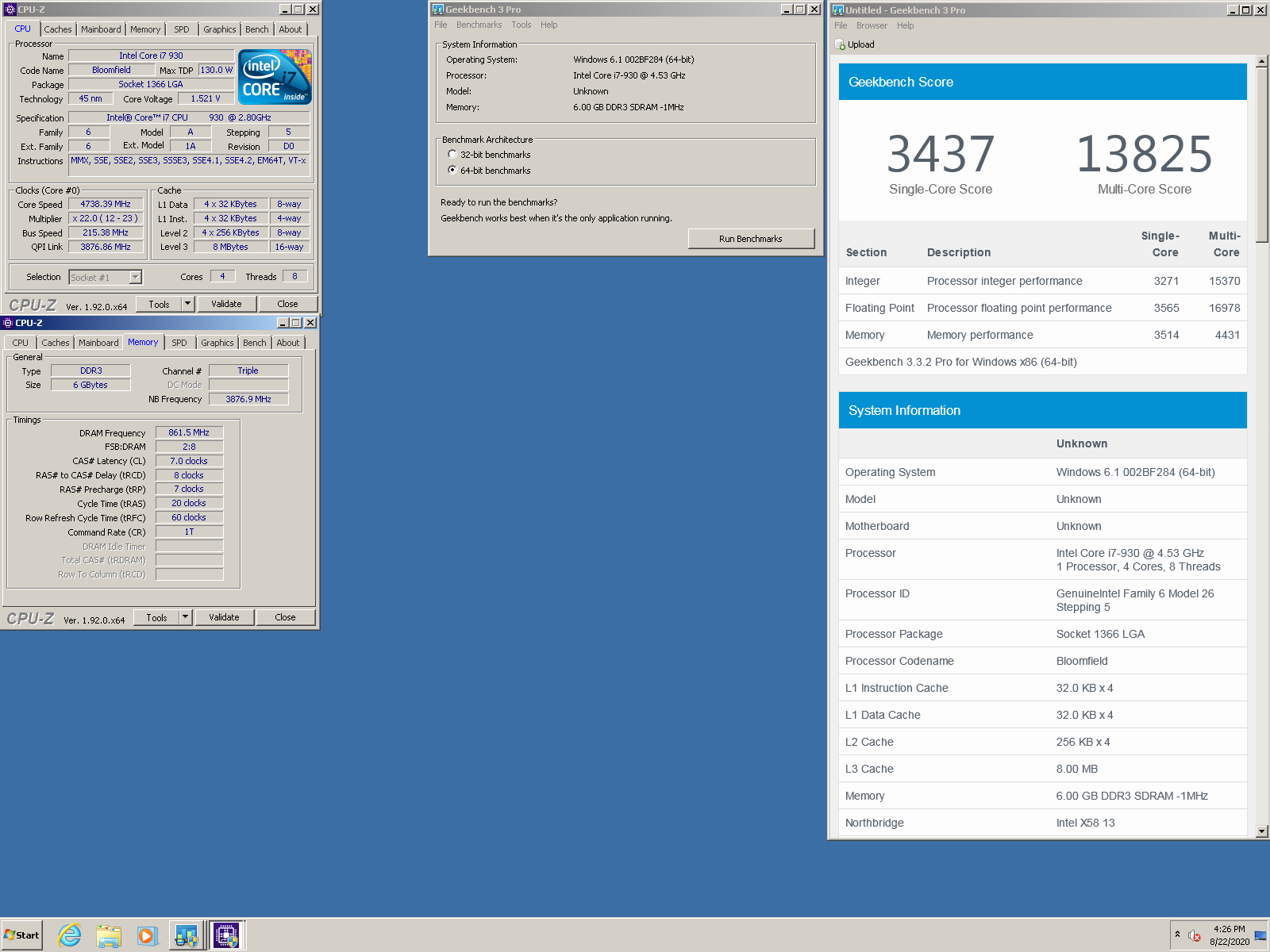Screen dimensions: 1270x952
Task: Click the Processor Codename Bloomfield row
Action: [1043, 661]
